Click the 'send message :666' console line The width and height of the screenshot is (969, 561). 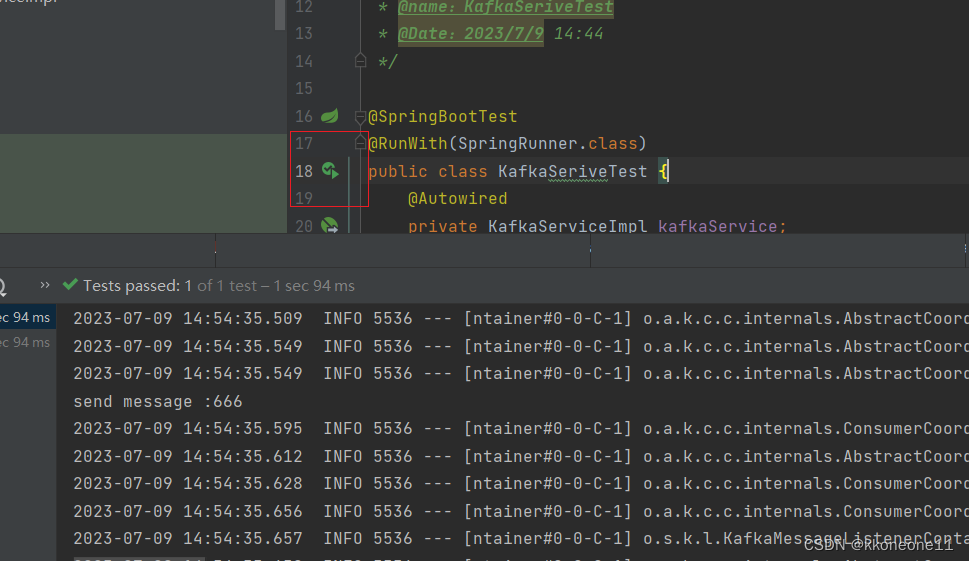click(158, 402)
